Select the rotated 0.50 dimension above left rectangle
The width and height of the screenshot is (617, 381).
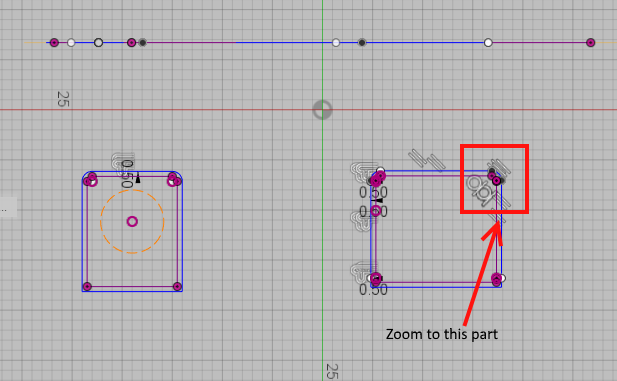click(x=127, y=174)
